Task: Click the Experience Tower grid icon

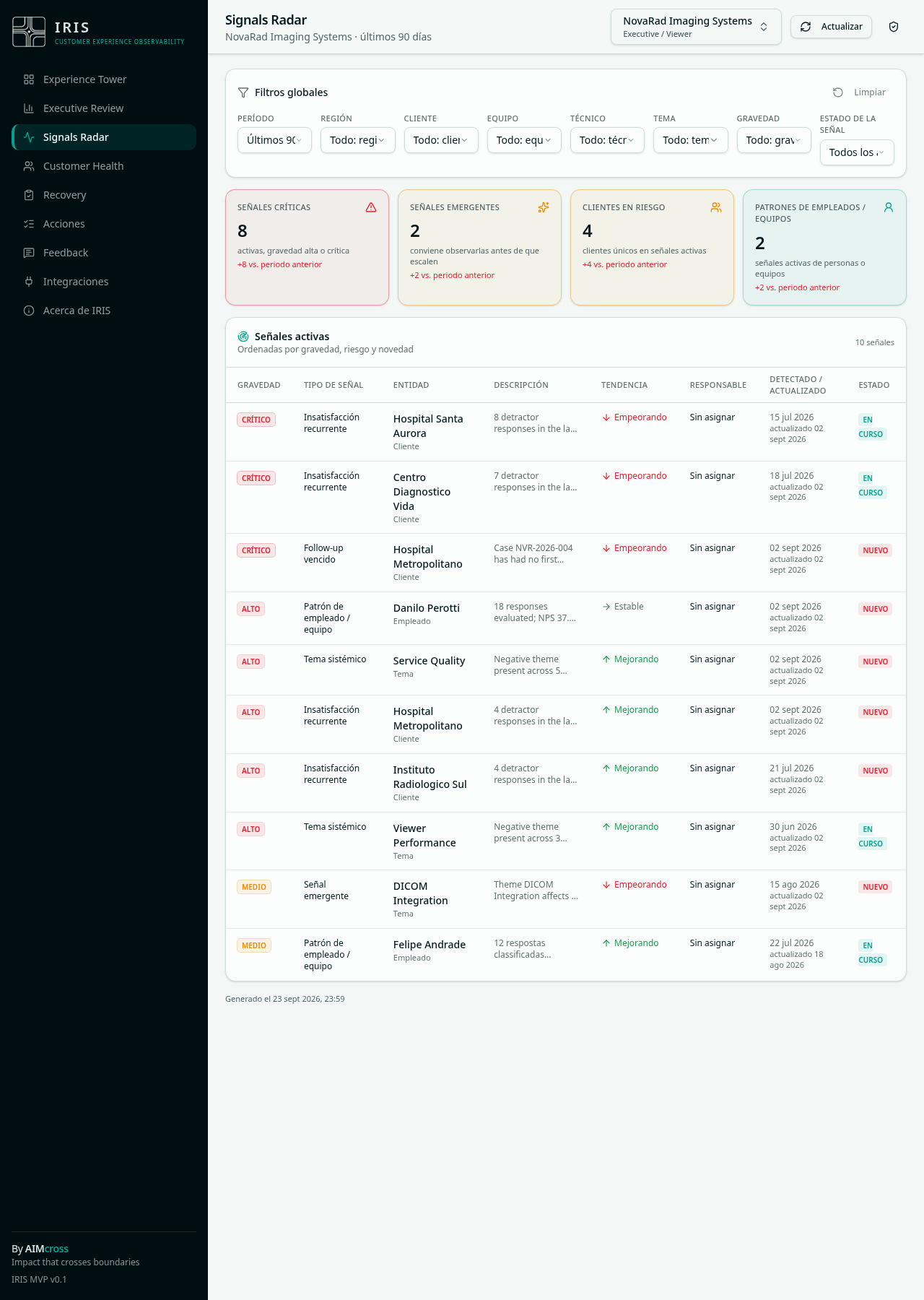Action: tap(29, 79)
